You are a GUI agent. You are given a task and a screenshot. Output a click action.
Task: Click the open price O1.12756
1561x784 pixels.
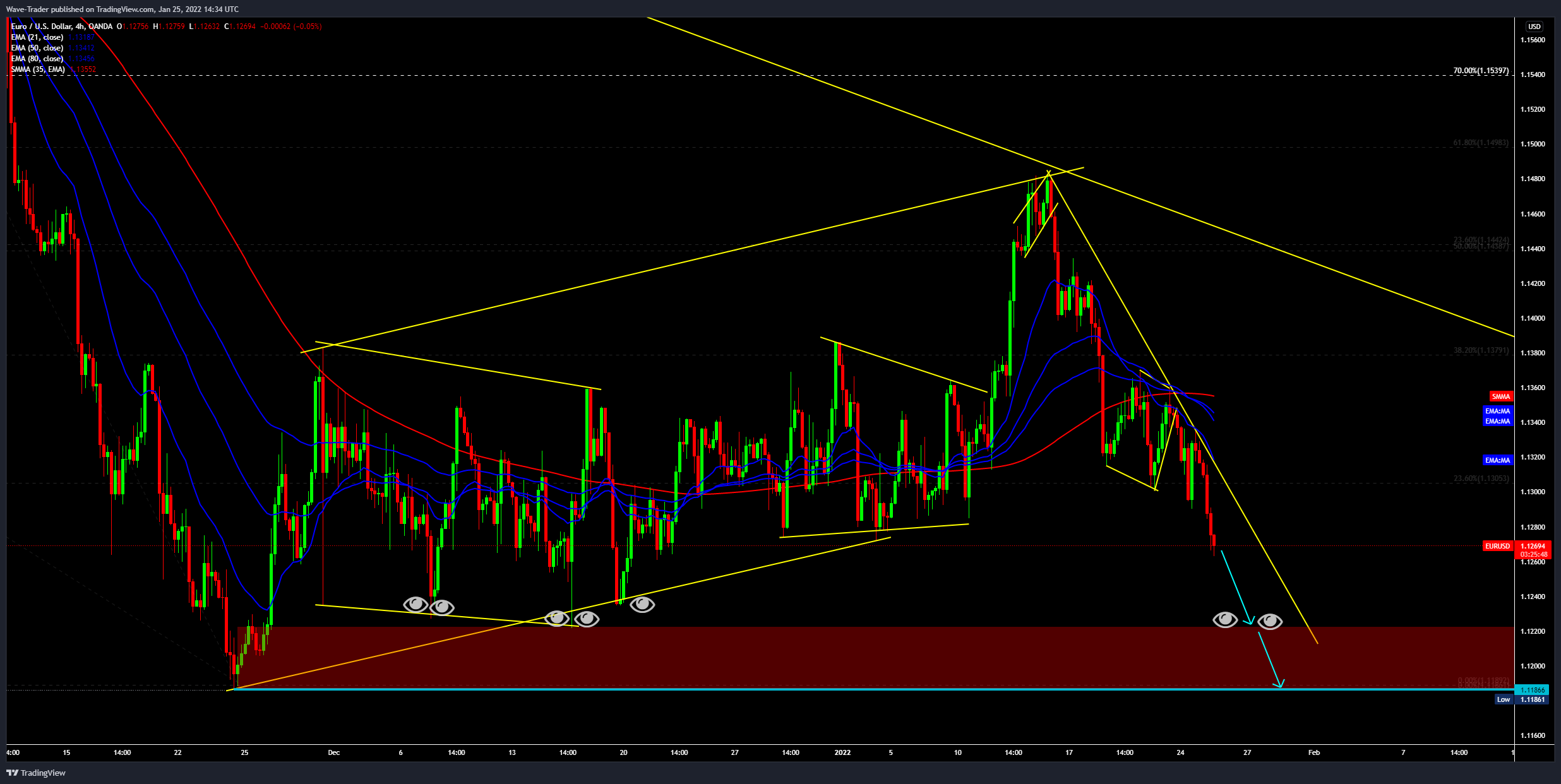(x=133, y=27)
